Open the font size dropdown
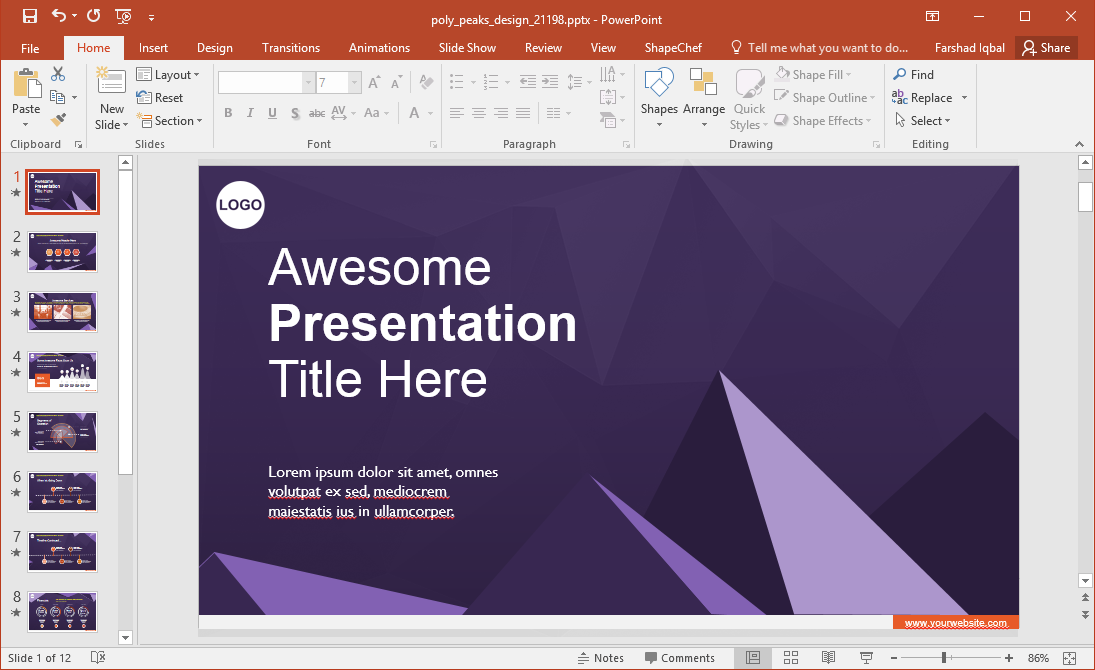 [355, 83]
